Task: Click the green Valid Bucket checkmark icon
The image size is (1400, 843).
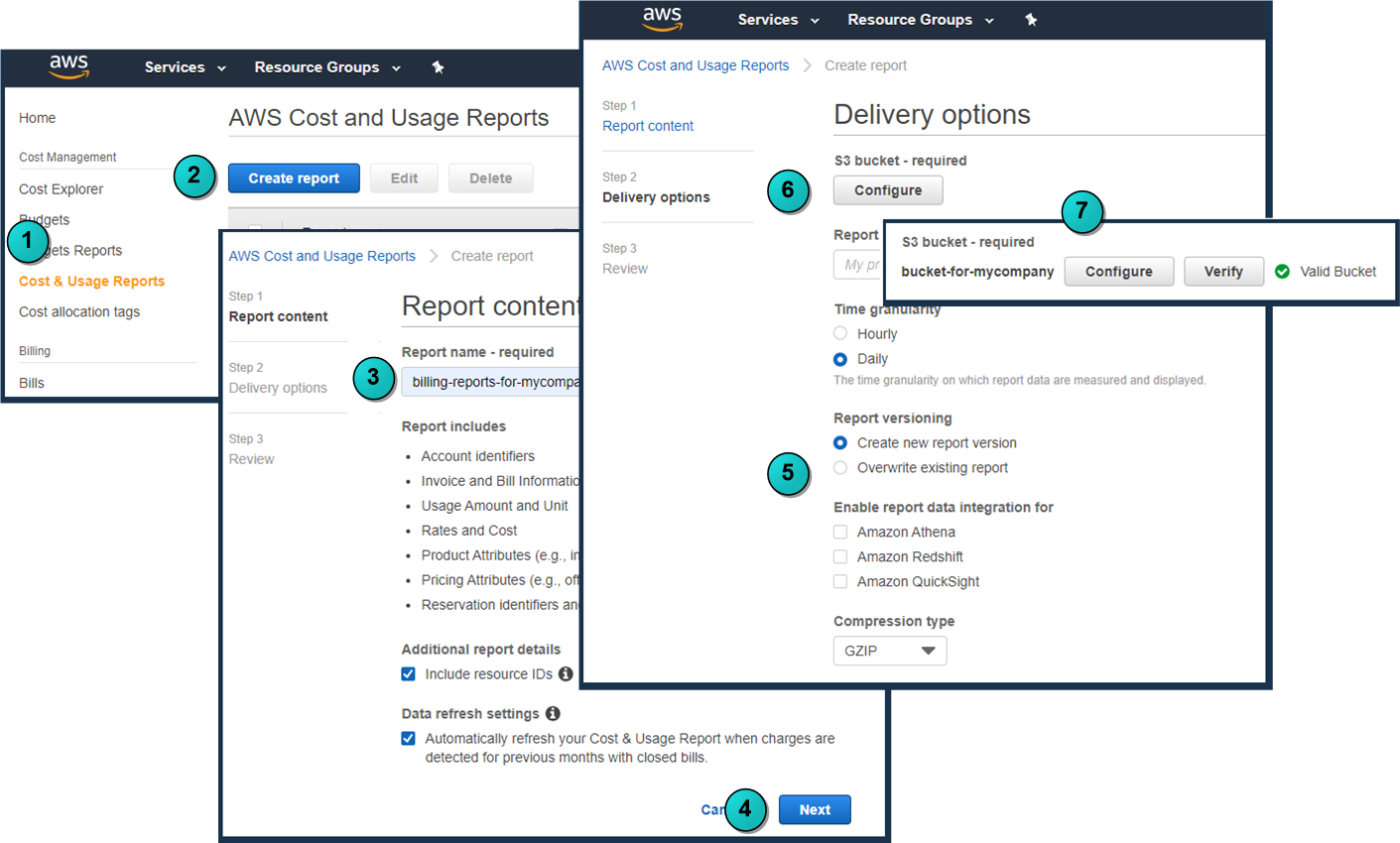Action: tap(1282, 272)
